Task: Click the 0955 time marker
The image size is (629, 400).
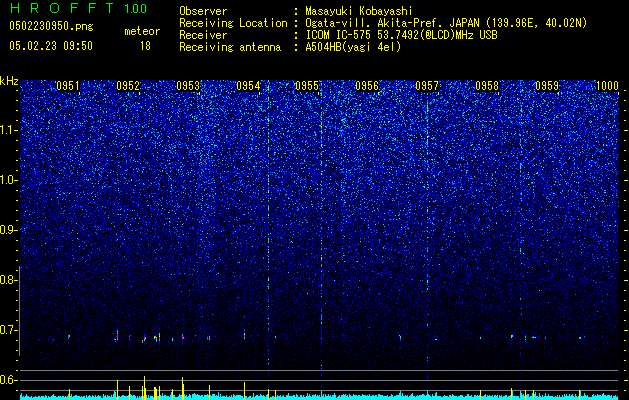Action: point(307,86)
